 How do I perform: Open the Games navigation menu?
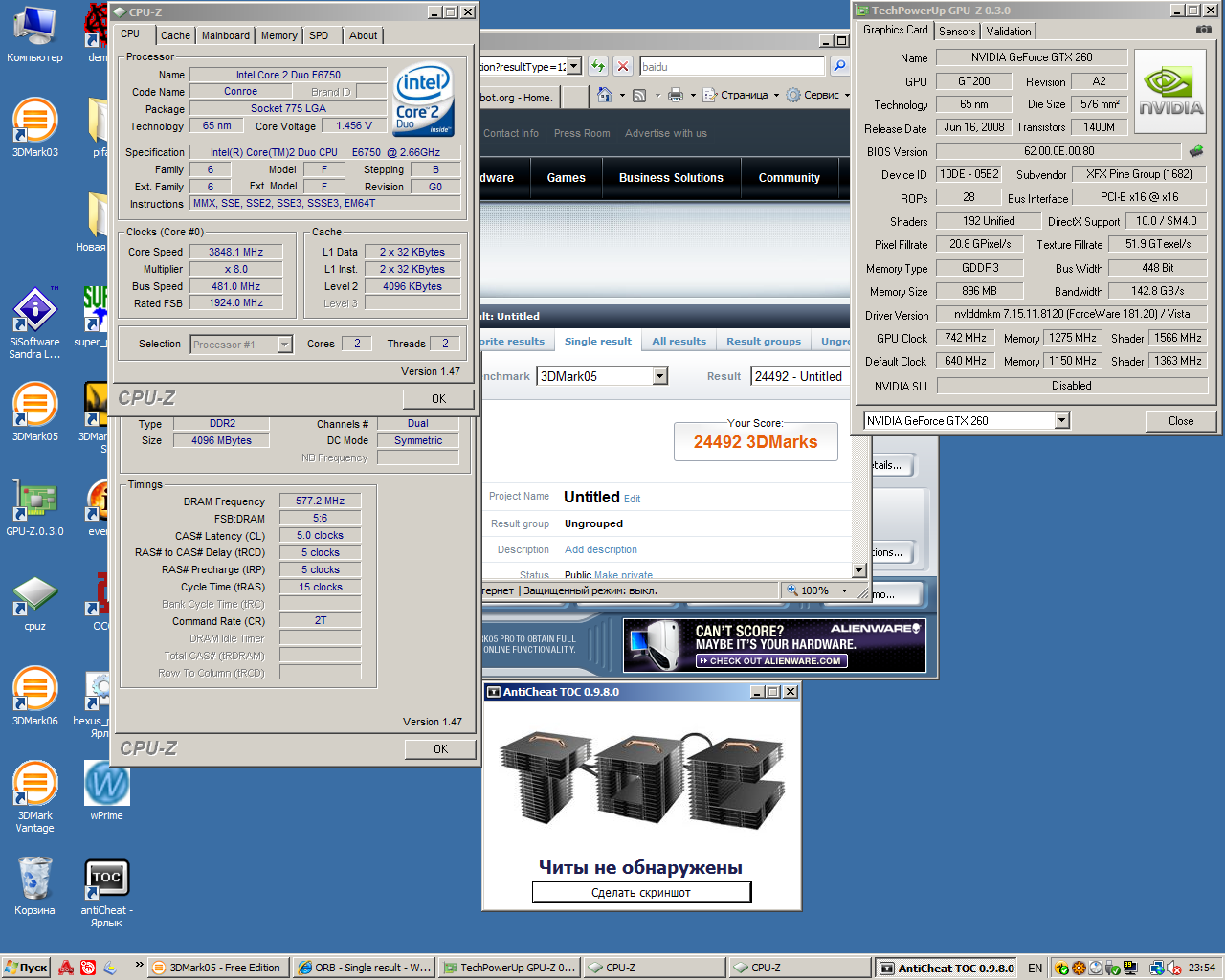click(x=566, y=178)
